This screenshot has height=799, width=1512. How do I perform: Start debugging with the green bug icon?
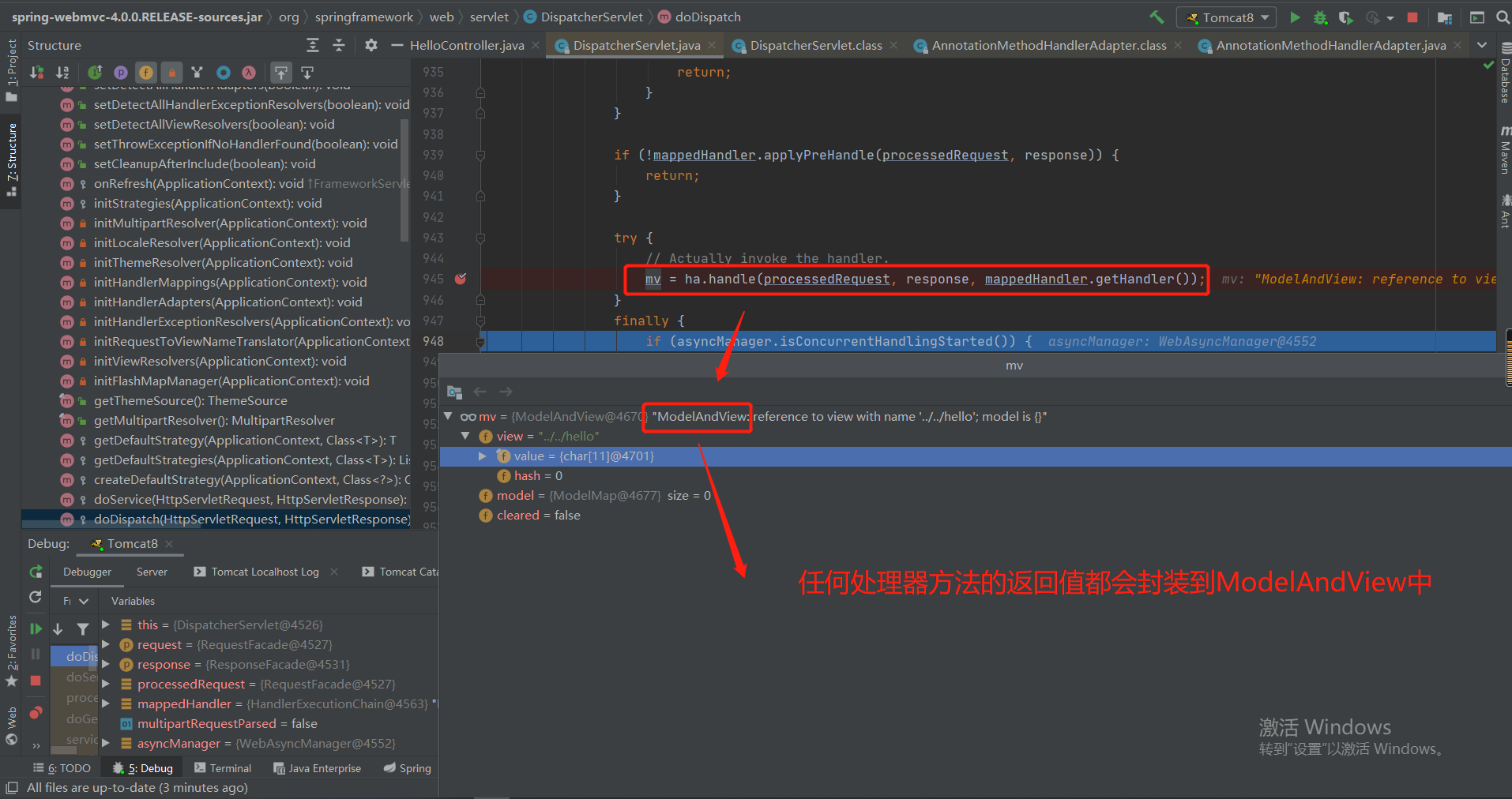coord(1320,17)
